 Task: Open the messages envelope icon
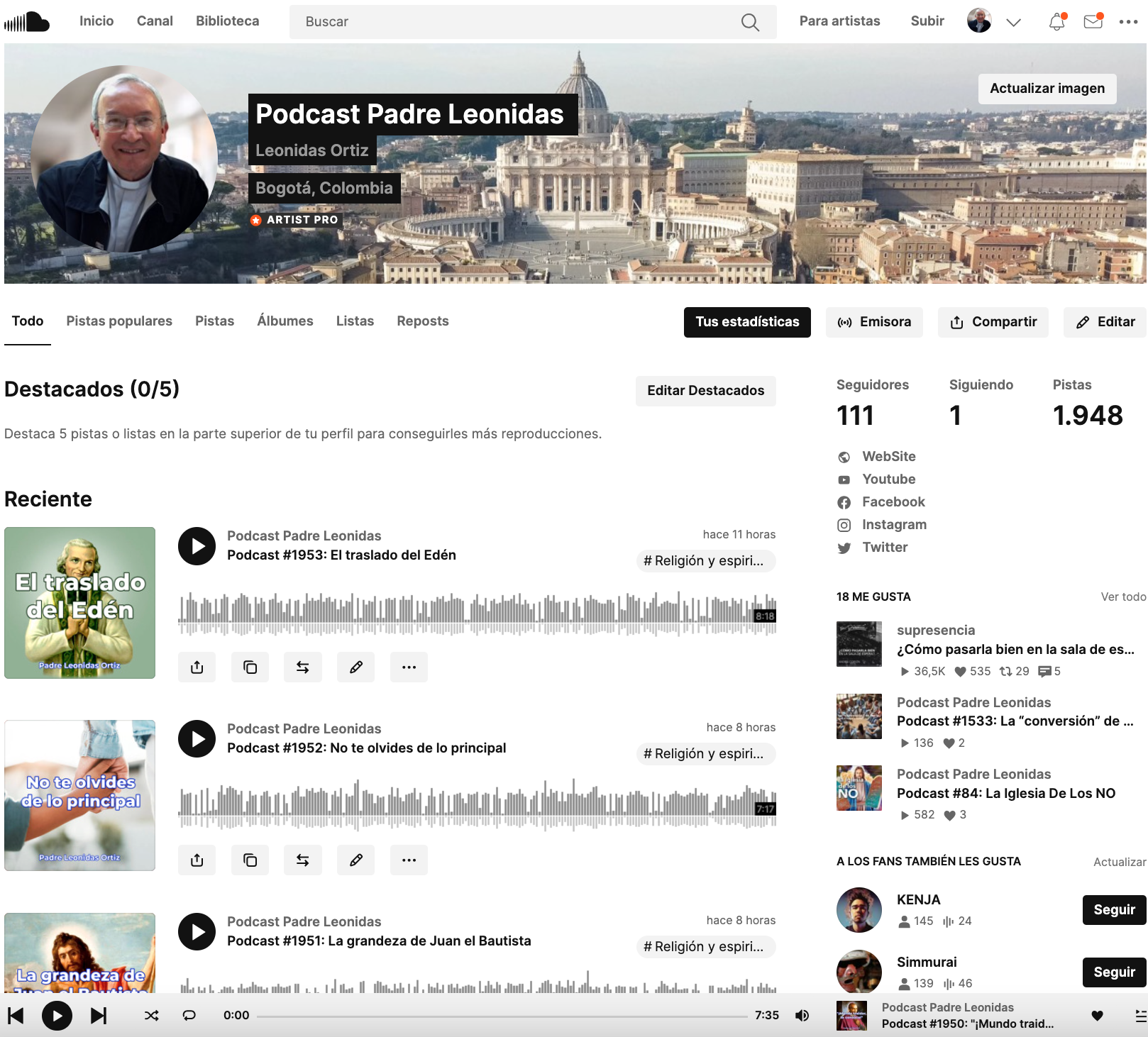pos(1093,21)
